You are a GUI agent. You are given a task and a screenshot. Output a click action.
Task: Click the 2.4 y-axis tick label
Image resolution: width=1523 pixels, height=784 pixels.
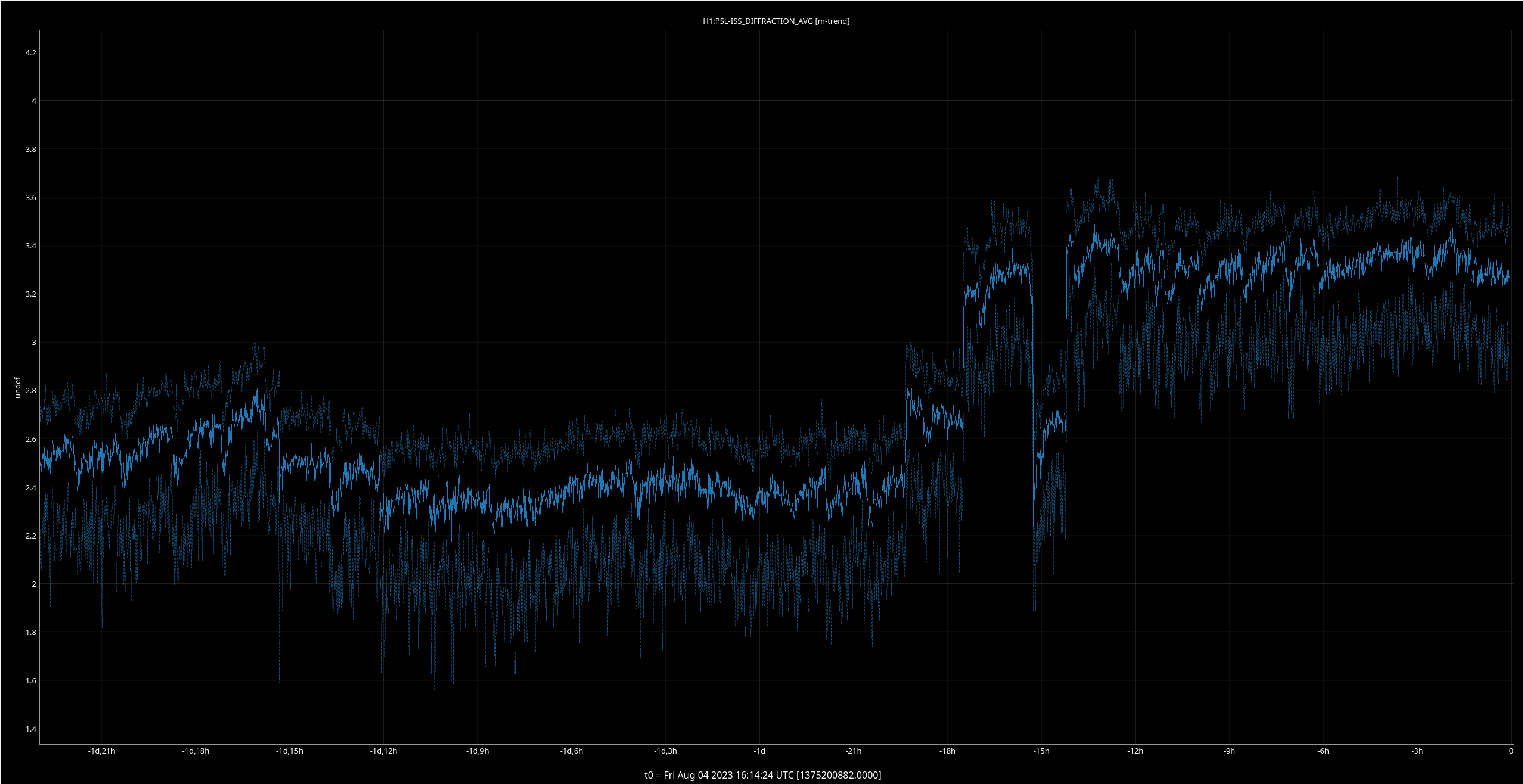tap(30, 487)
